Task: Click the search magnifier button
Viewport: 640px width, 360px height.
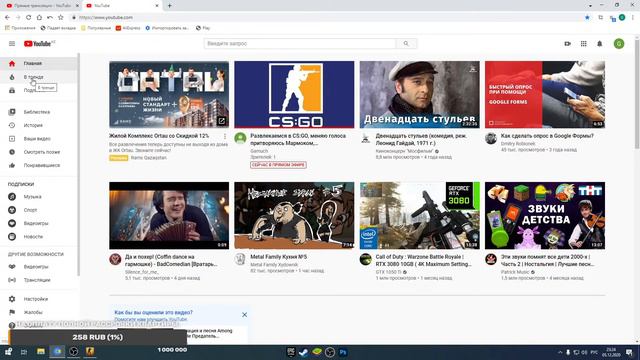Action: point(406,44)
